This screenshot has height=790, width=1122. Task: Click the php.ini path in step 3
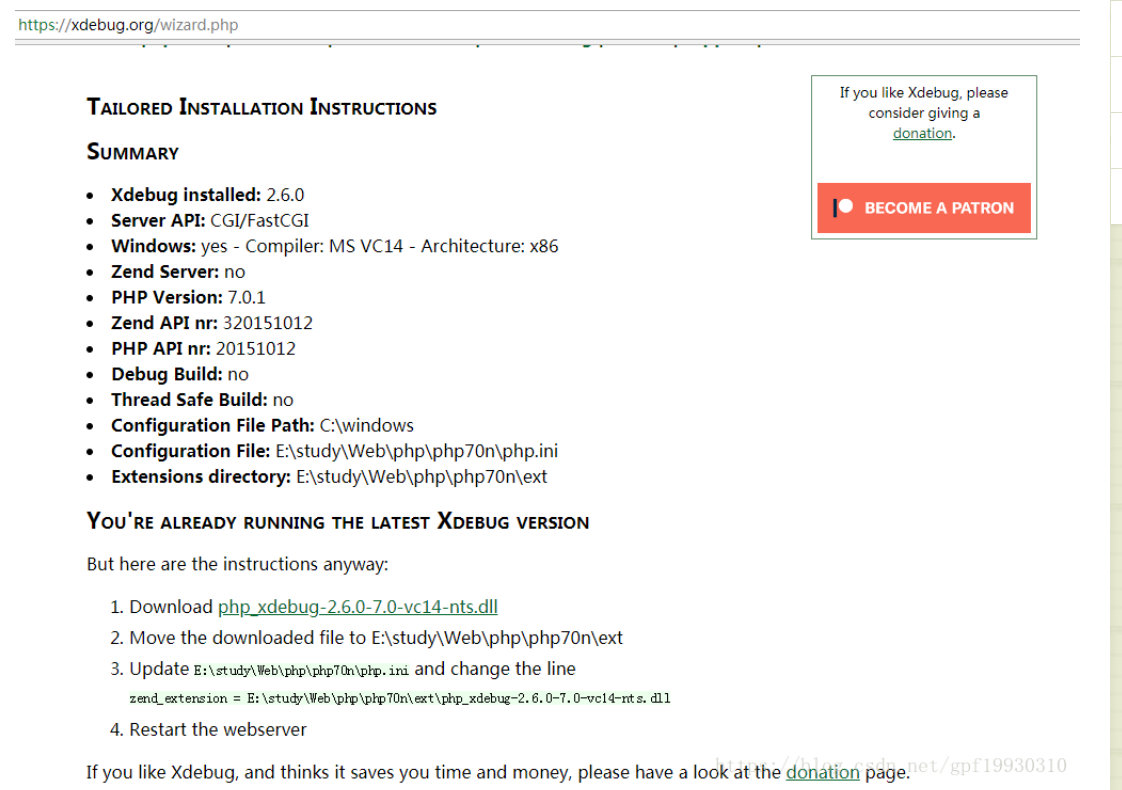point(301,670)
